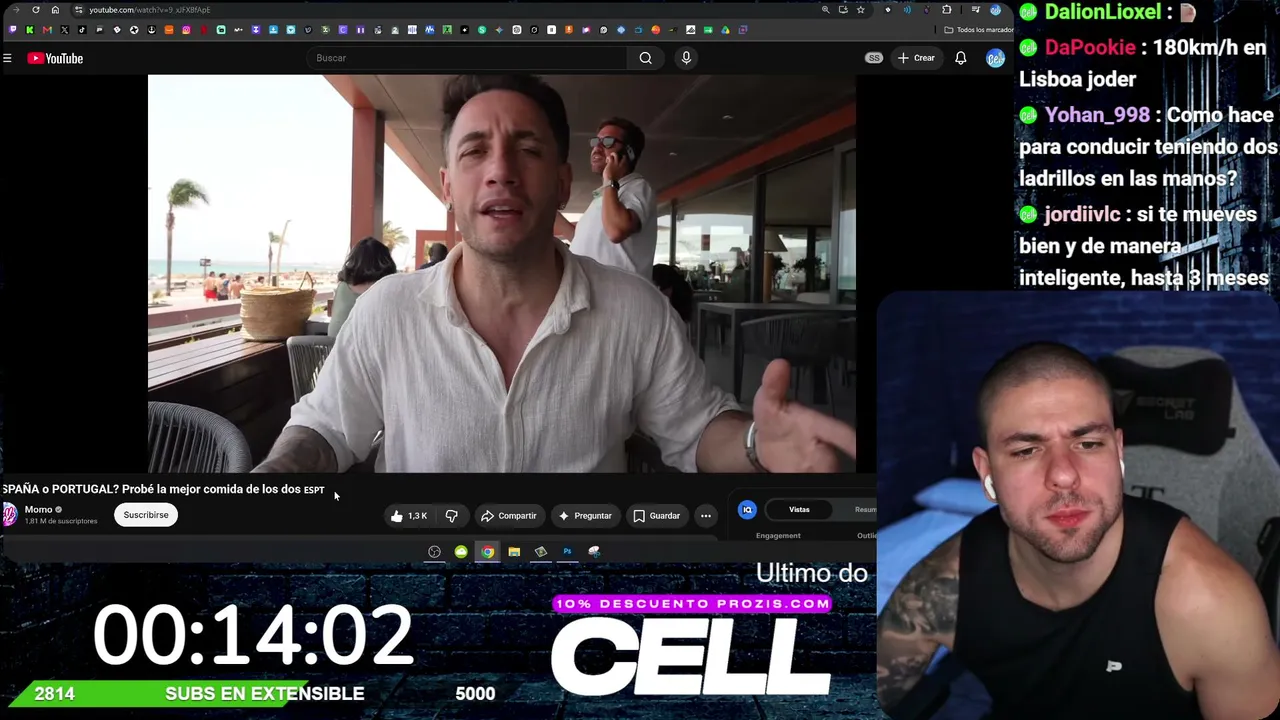Viewport: 1280px width, 720px height.
Task: Open Photoshop from the taskbar
Action: [x=567, y=552]
